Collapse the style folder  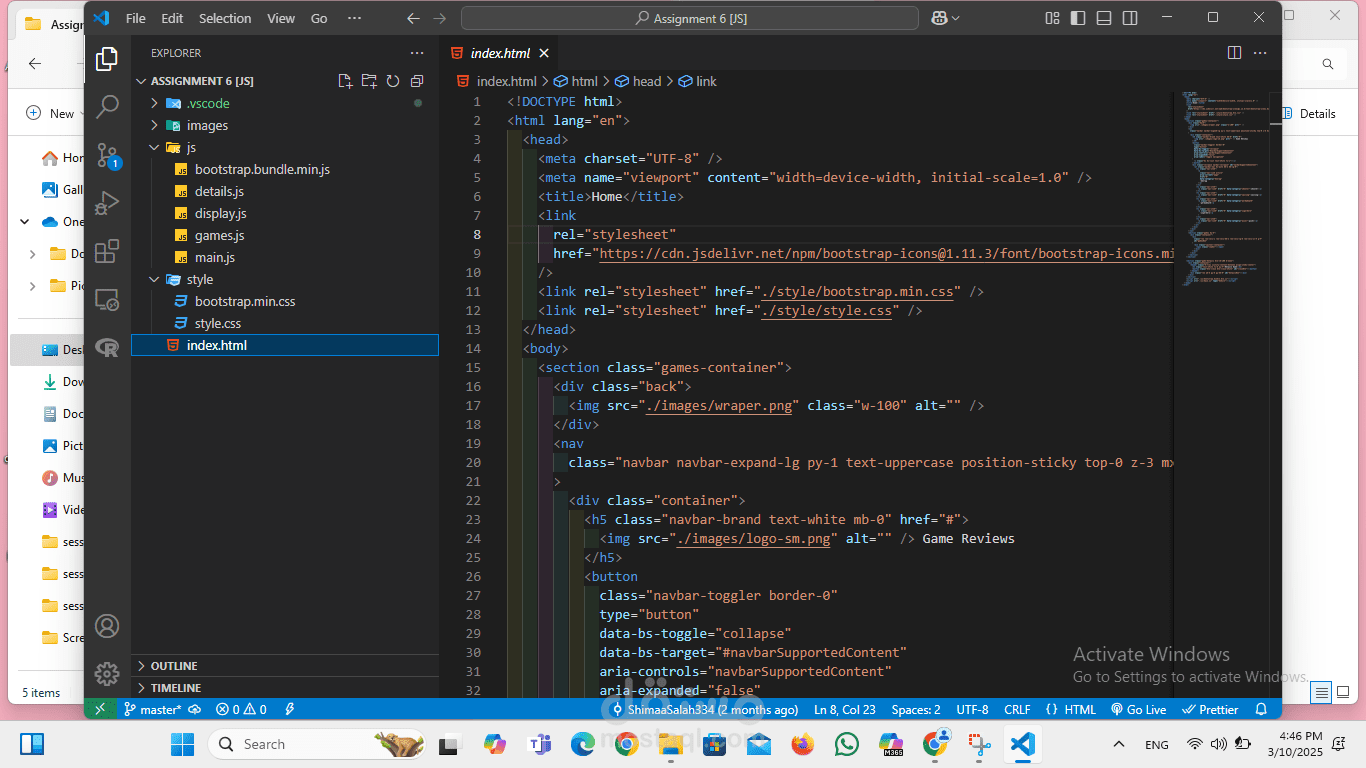coord(199,279)
